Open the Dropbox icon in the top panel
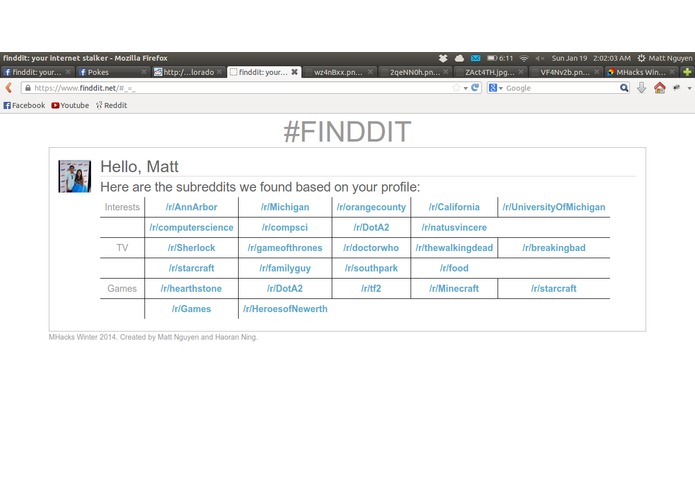The width and height of the screenshot is (695, 494). click(x=443, y=58)
